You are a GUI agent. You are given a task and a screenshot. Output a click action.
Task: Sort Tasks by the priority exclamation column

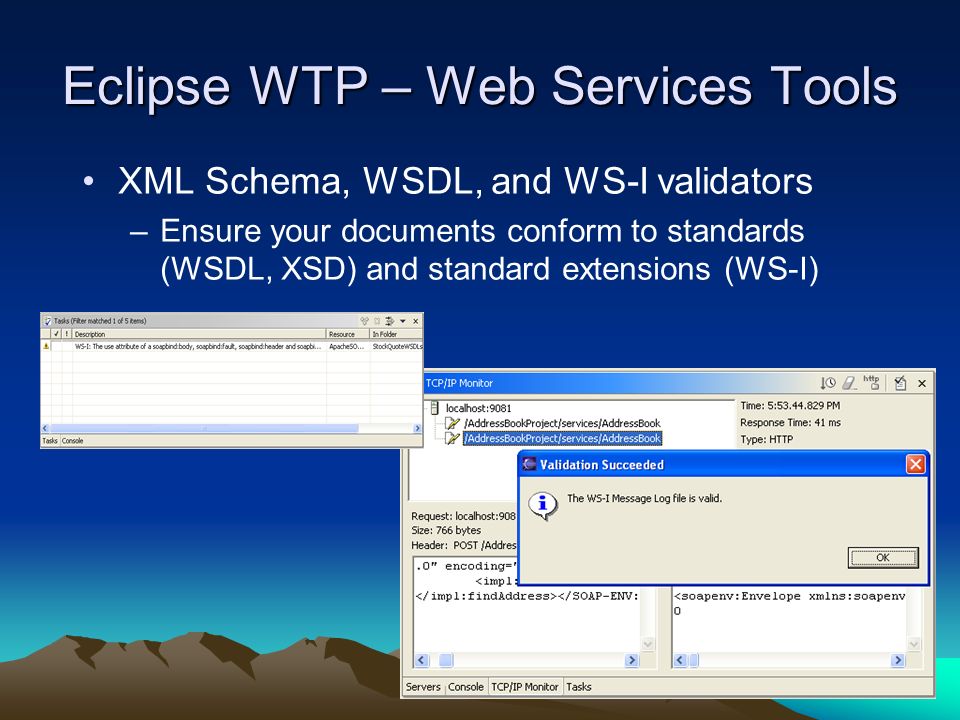coord(67,334)
